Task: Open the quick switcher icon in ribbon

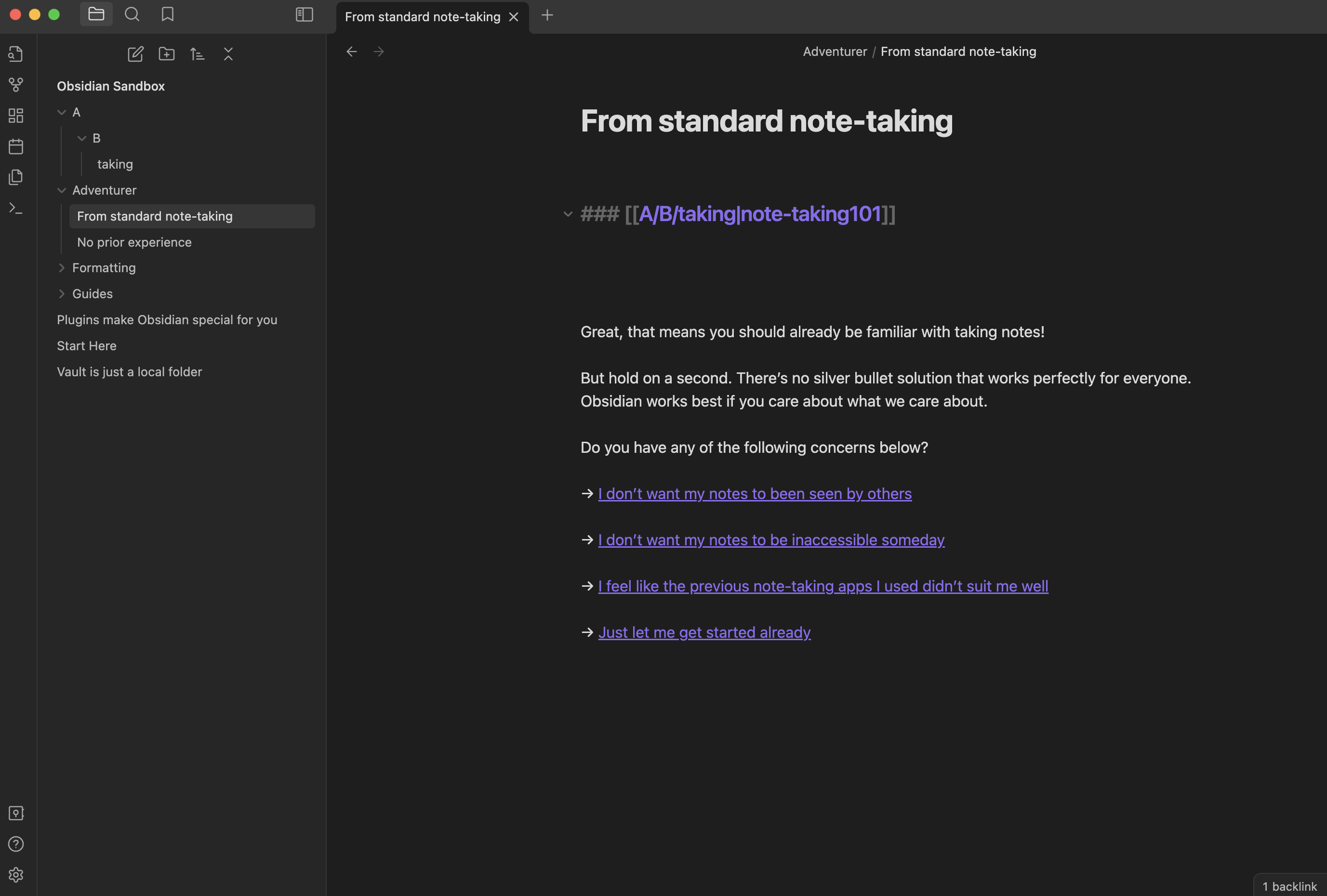Action: 16,54
